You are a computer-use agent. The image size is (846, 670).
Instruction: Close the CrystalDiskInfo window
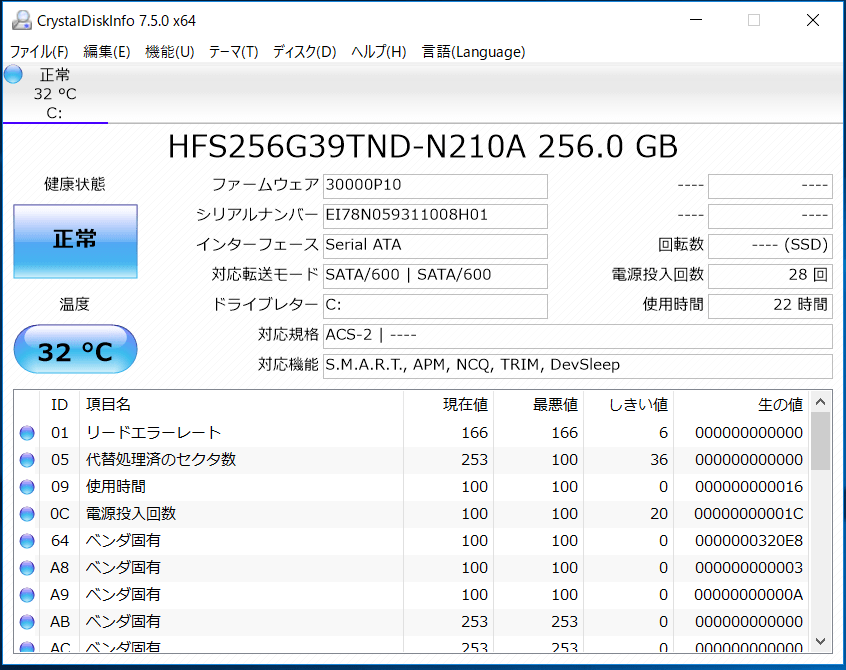coord(813,20)
